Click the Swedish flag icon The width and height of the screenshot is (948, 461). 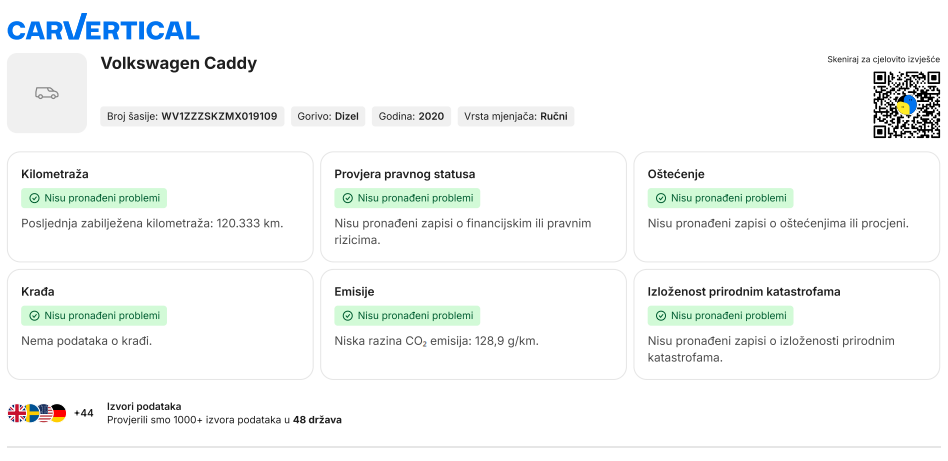coord(31,413)
